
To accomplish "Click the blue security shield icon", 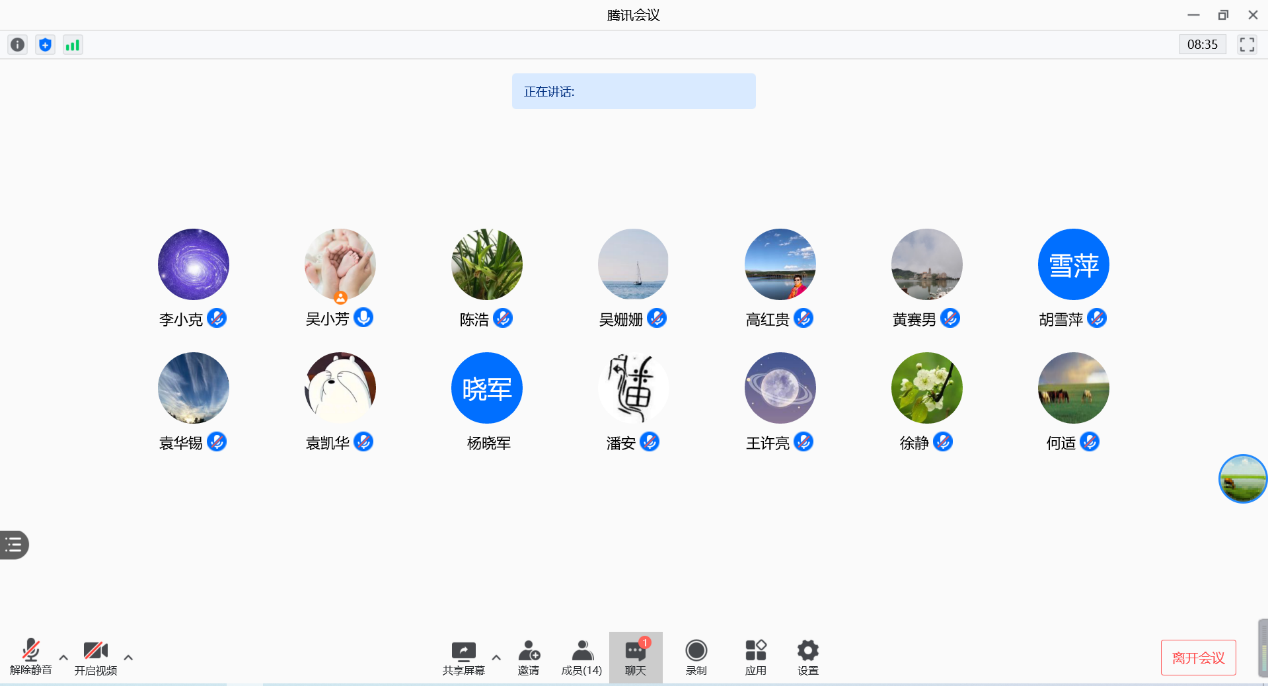I will 45,45.
